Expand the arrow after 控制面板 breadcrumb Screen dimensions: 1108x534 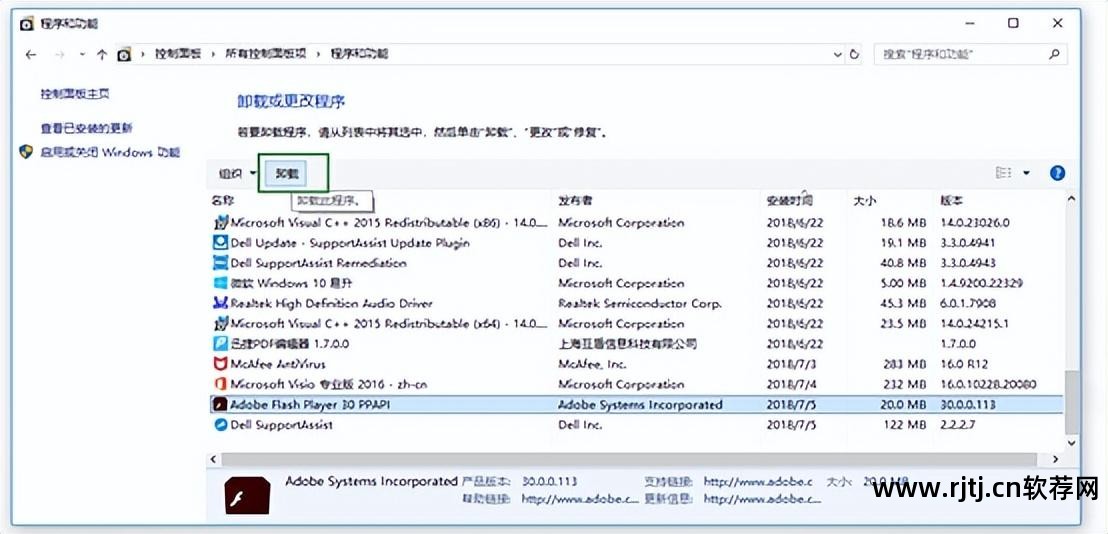click(x=213, y=54)
